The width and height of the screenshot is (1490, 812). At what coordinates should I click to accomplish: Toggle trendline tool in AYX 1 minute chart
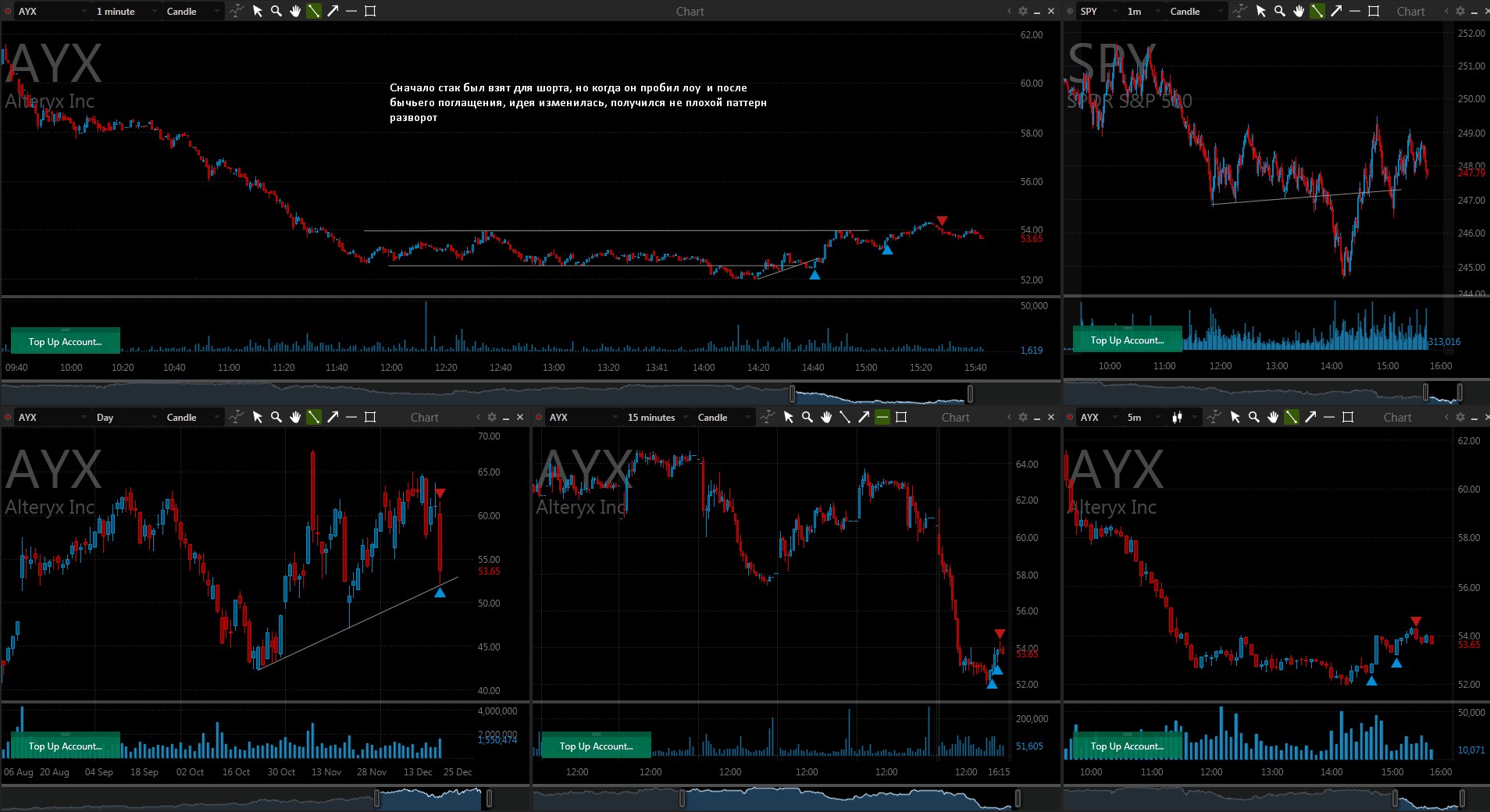(x=314, y=11)
